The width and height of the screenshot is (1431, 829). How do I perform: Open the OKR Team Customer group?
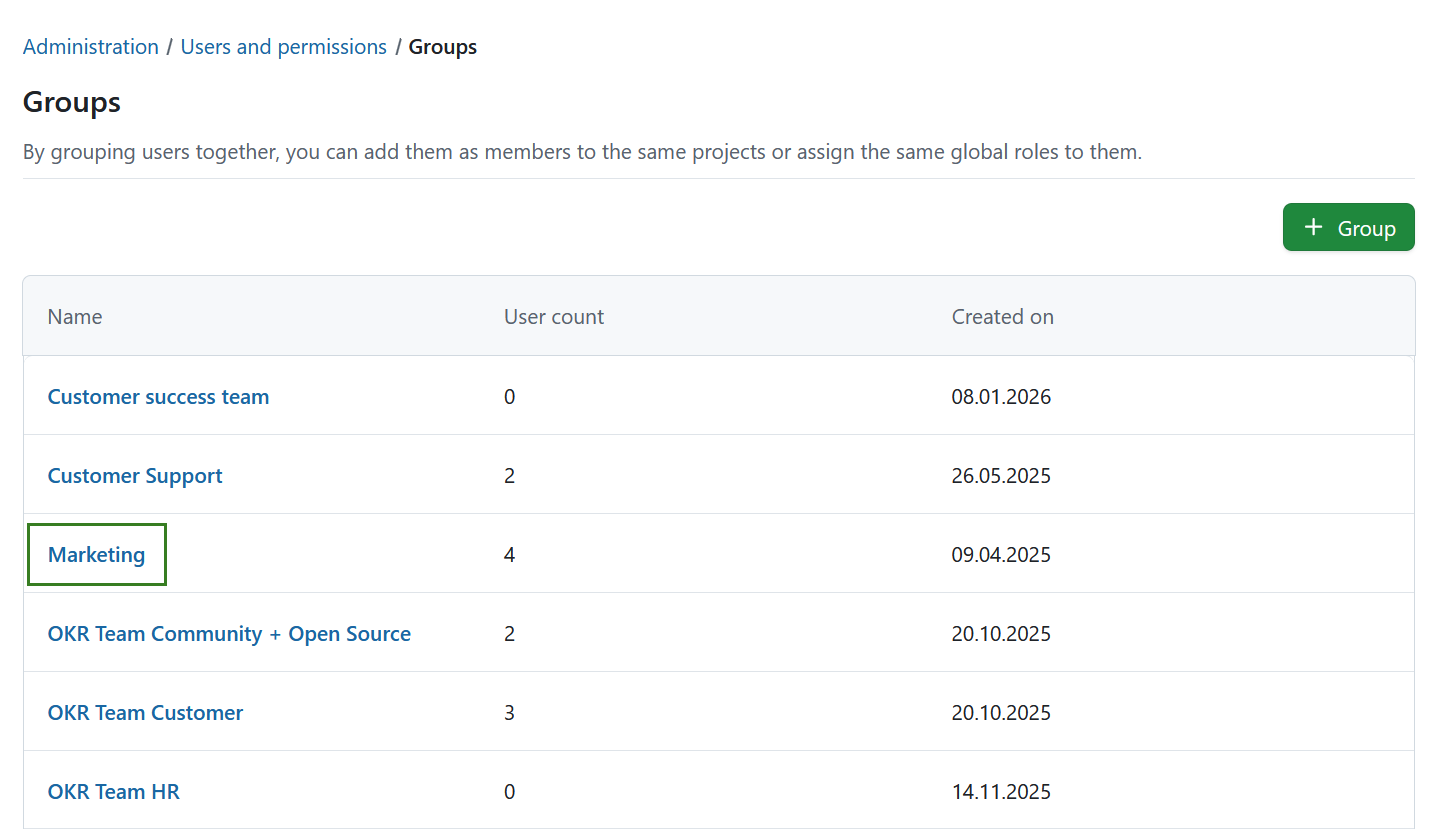click(x=145, y=712)
